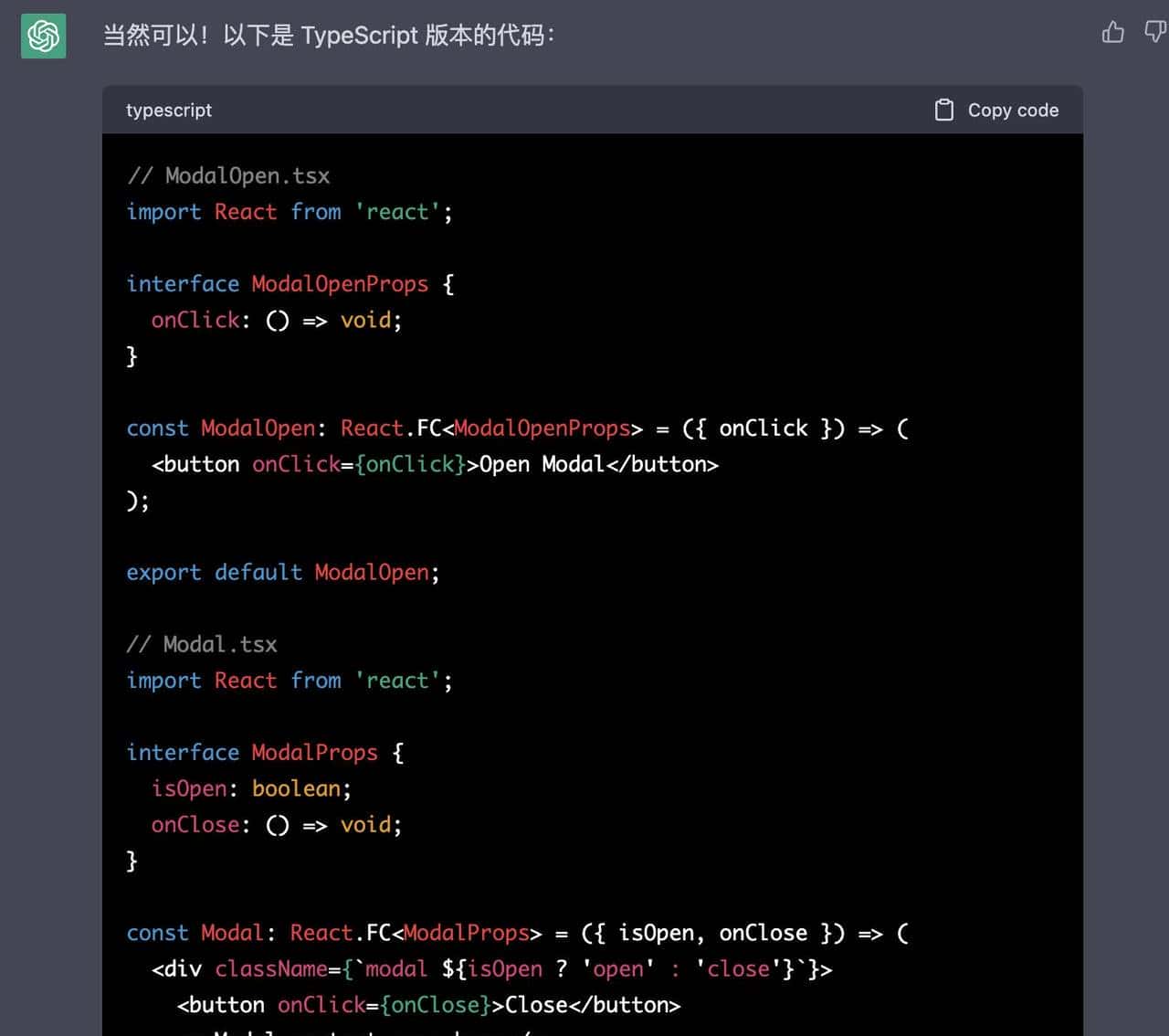Click the 'react' import string on the first import
The width and height of the screenshot is (1169, 1036).
[396, 211]
